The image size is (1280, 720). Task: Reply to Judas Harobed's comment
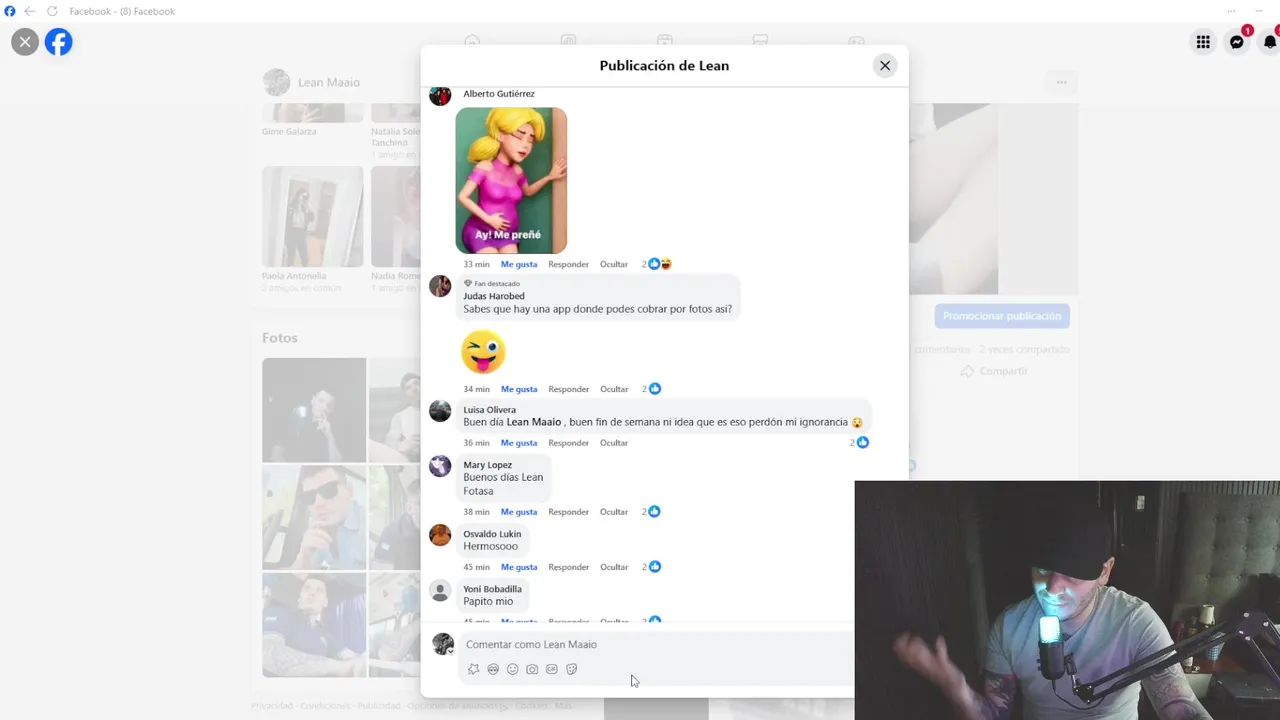(x=568, y=389)
